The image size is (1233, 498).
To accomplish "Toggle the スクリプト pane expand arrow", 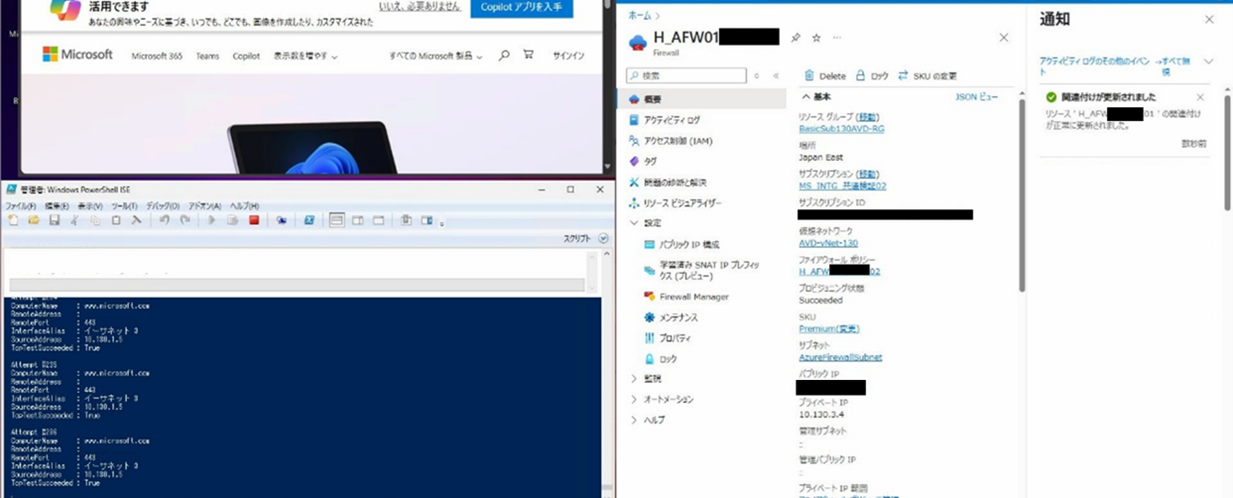I will tap(603, 239).
